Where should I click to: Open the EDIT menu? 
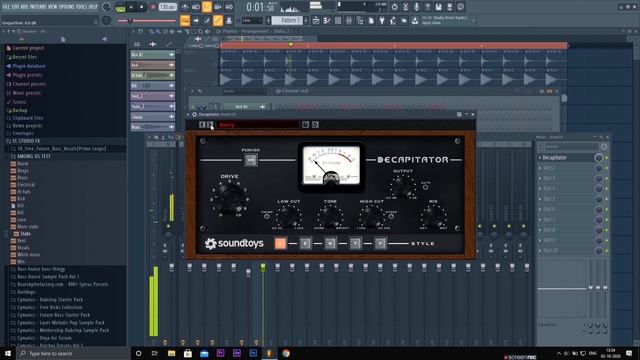tap(16, 7)
